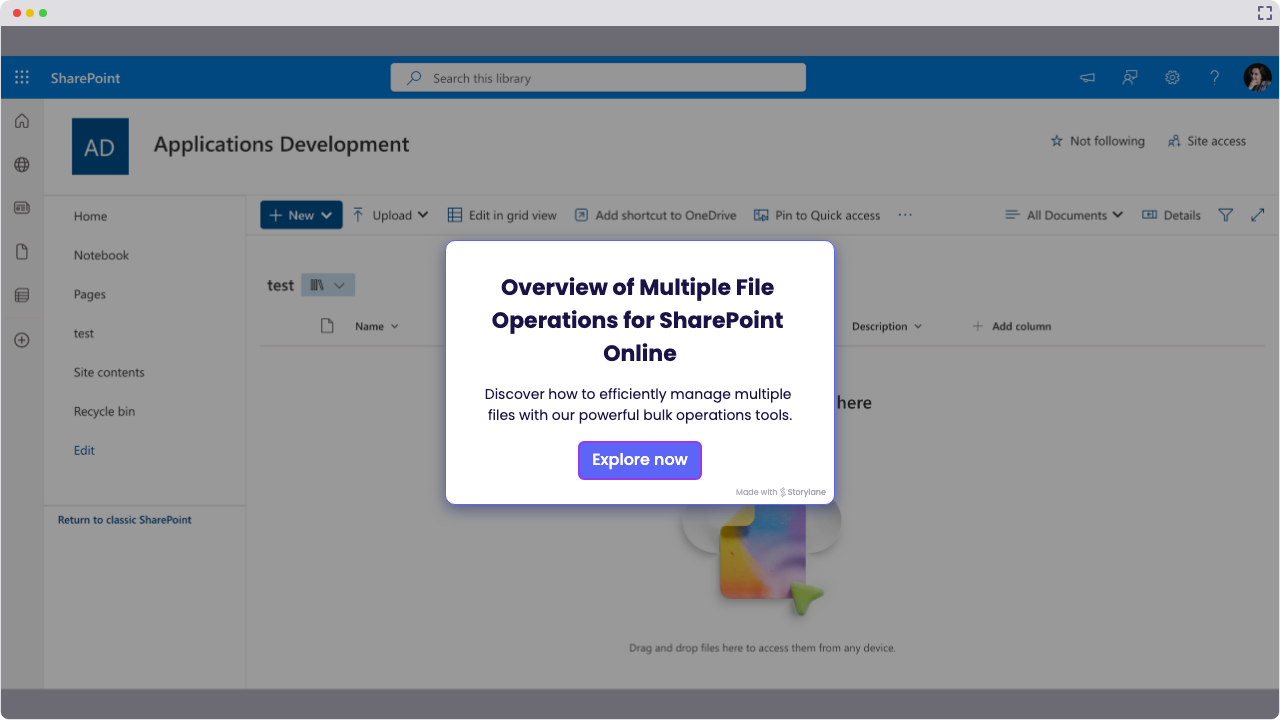Click Add shortcut to OneDrive

655,215
